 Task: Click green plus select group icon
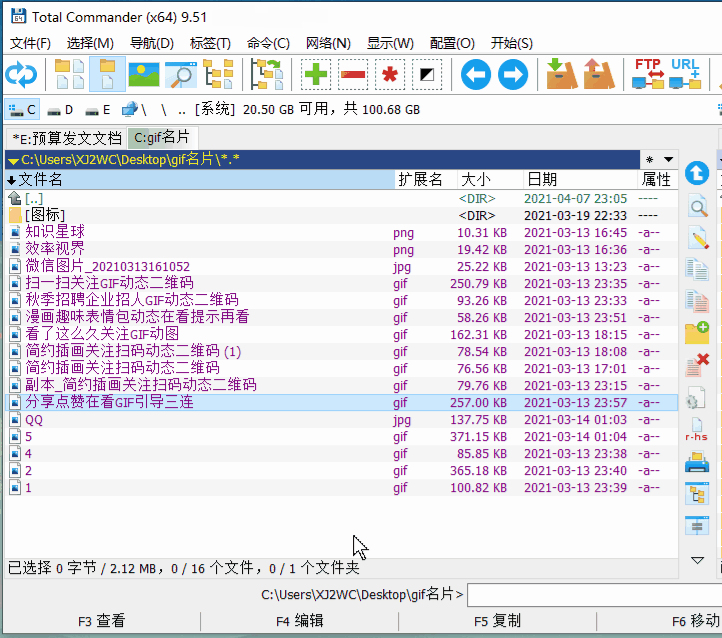pyautogui.click(x=316, y=74)
